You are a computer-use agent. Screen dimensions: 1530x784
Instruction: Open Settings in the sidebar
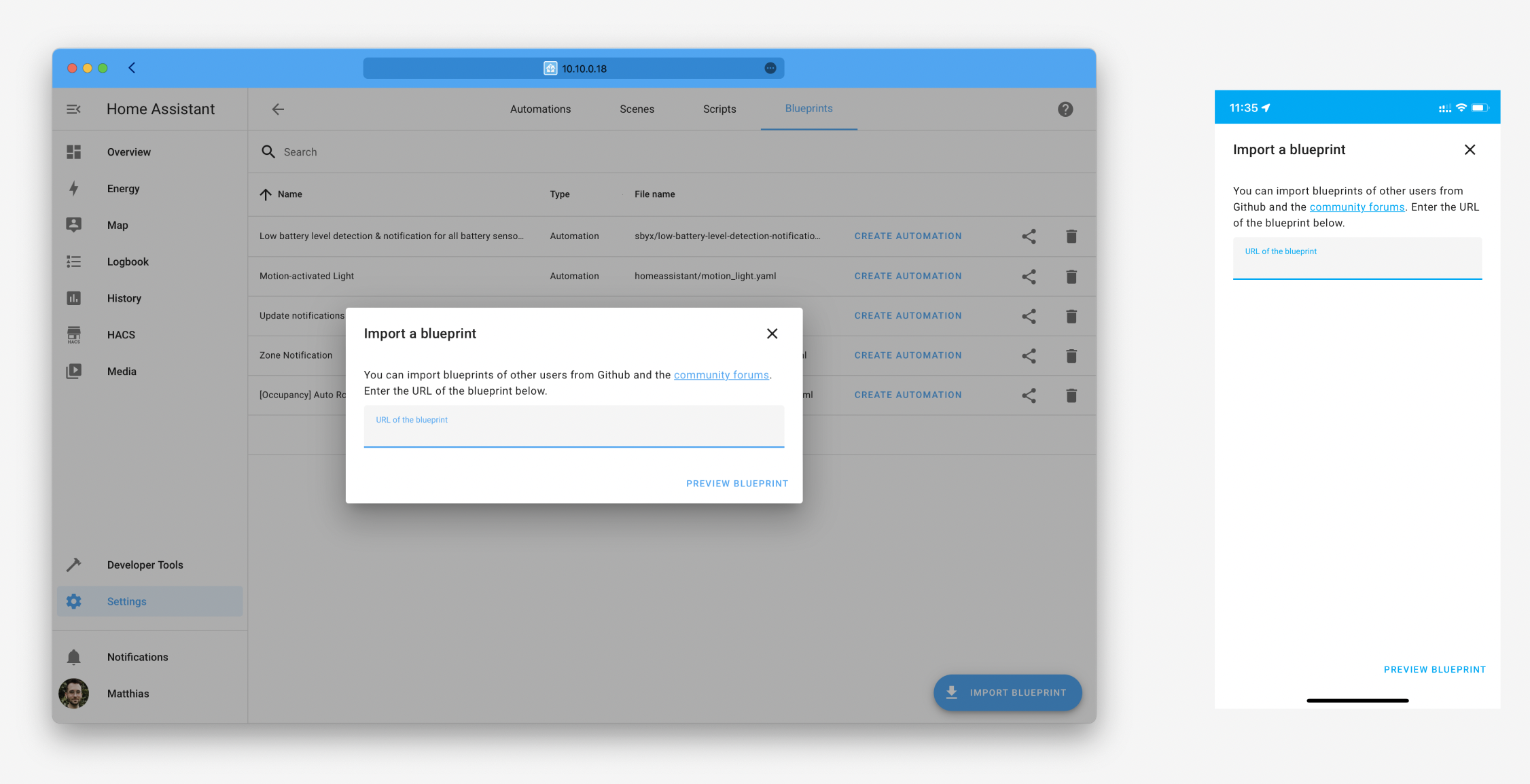(x=149, y=602)
